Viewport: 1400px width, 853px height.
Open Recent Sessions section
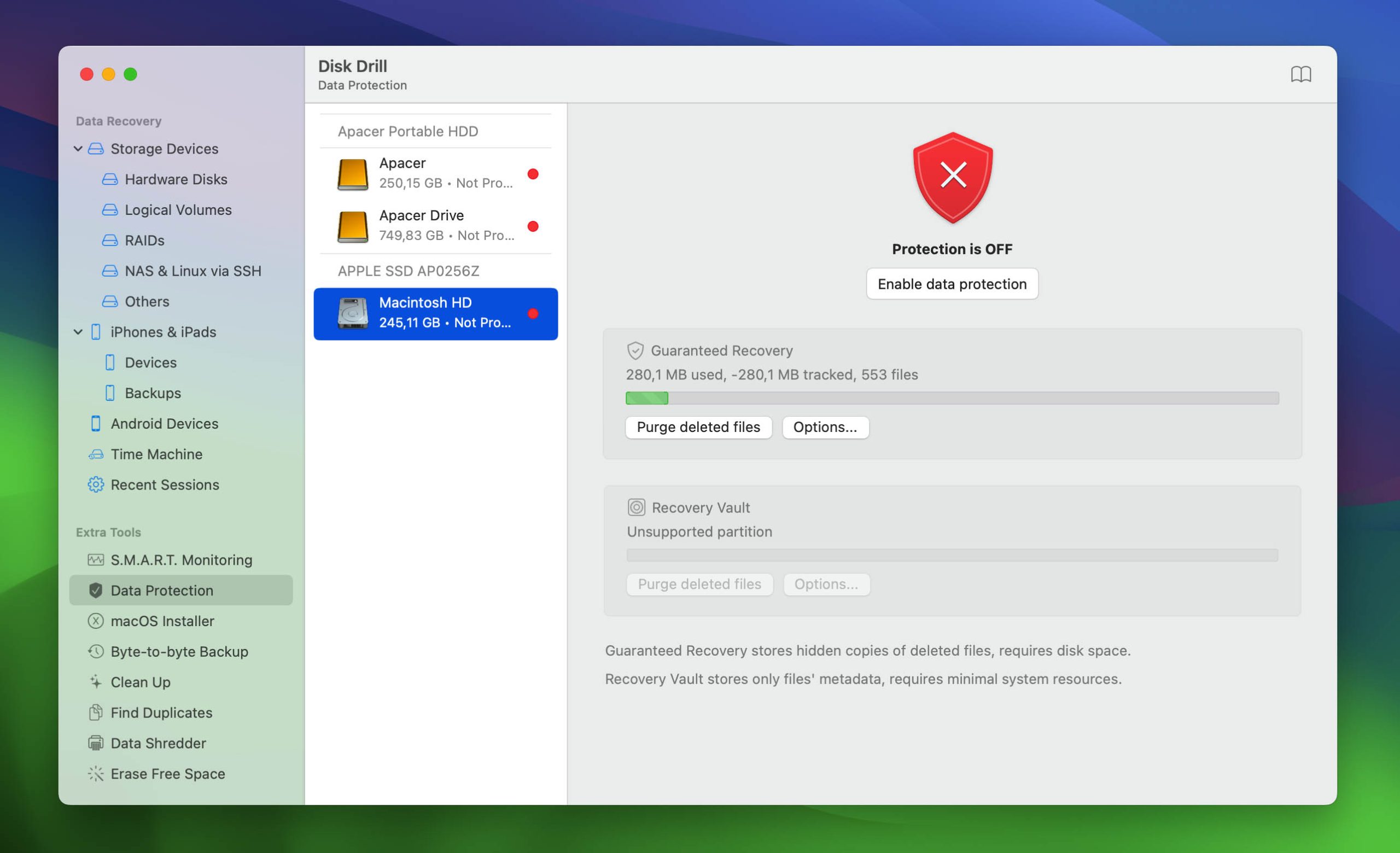click(164, 484)
